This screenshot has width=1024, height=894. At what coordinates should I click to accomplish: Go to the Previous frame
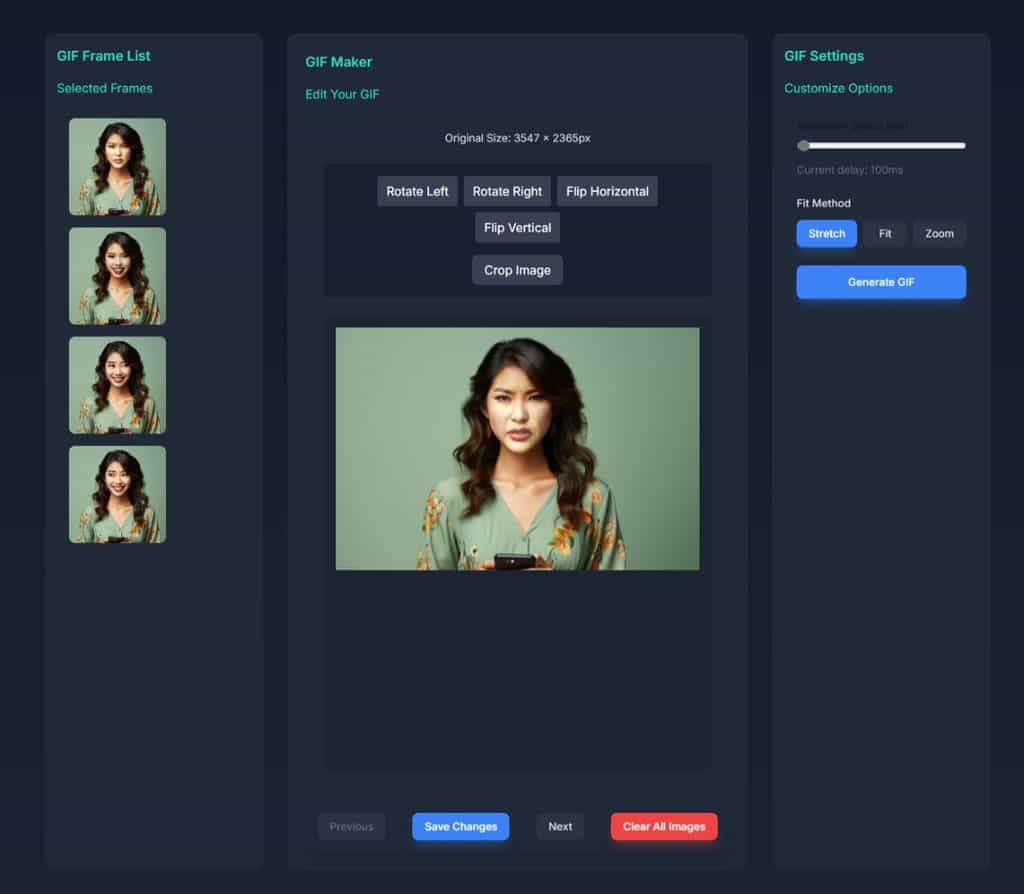[351, 827]
